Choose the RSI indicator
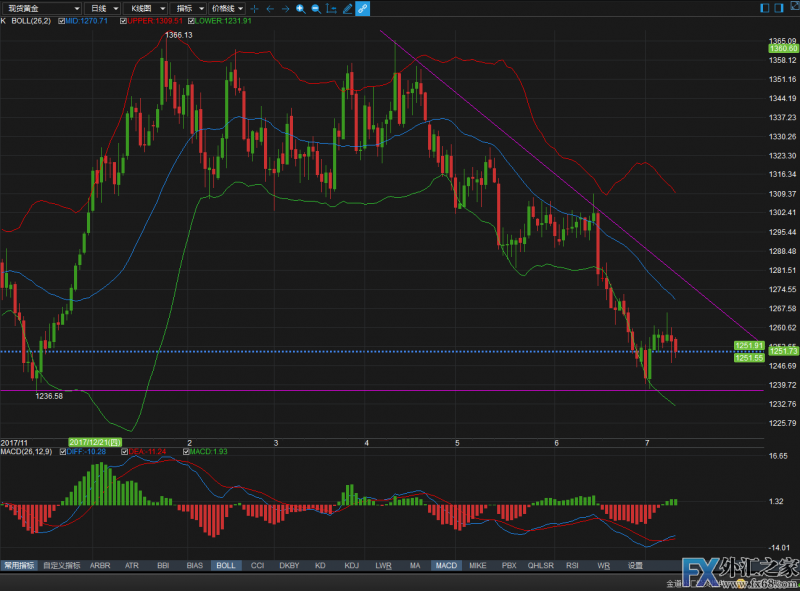 [572, 565]
